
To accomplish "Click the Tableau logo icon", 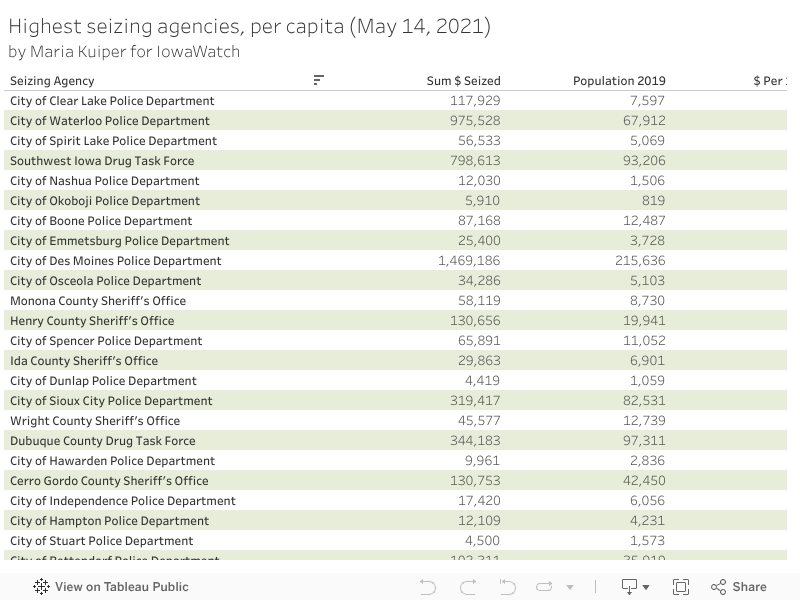I will pyautogui.click(x=42, y=587).
